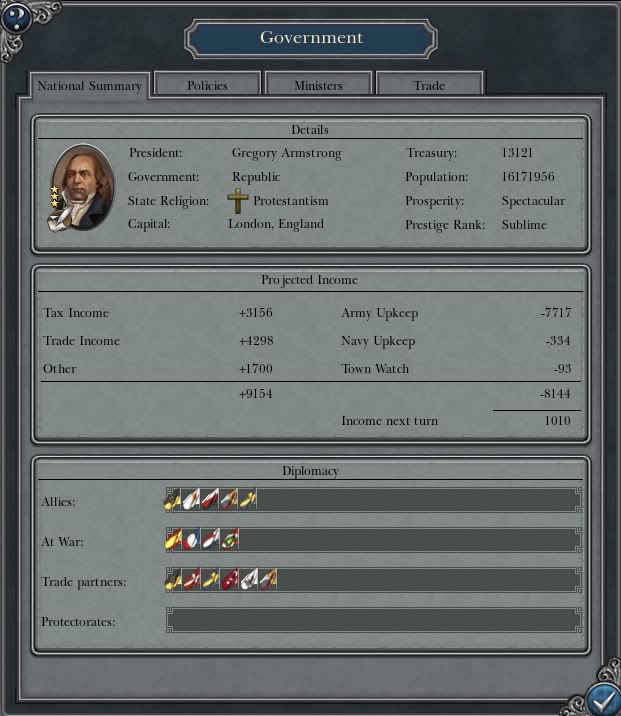The width and height of the screenshot is (621, 716).
Task: Confirm and close with the checkmark button
Action: [603, 699]
